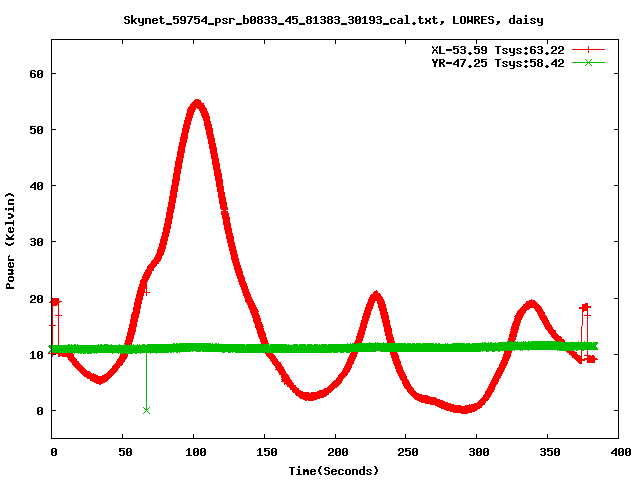Click the green outlier cross marker at zero Kelvin
This screenshot has height=480, width=640.
pyautogui.click(x=147, y=410)
